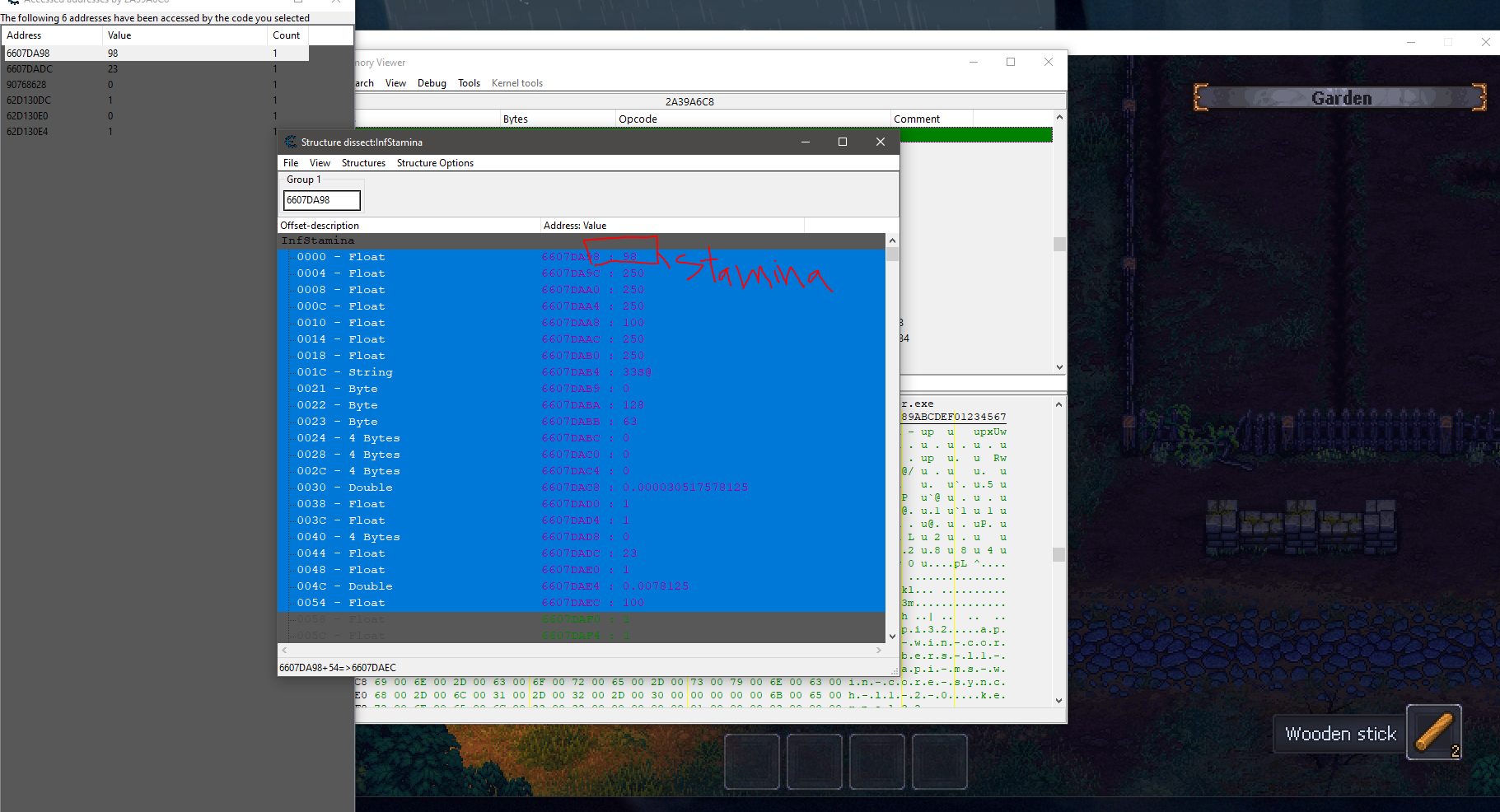The image size is (1500, 812).
Task: Click the Wooden stick item icon
Action: (x=1433, y=732)
